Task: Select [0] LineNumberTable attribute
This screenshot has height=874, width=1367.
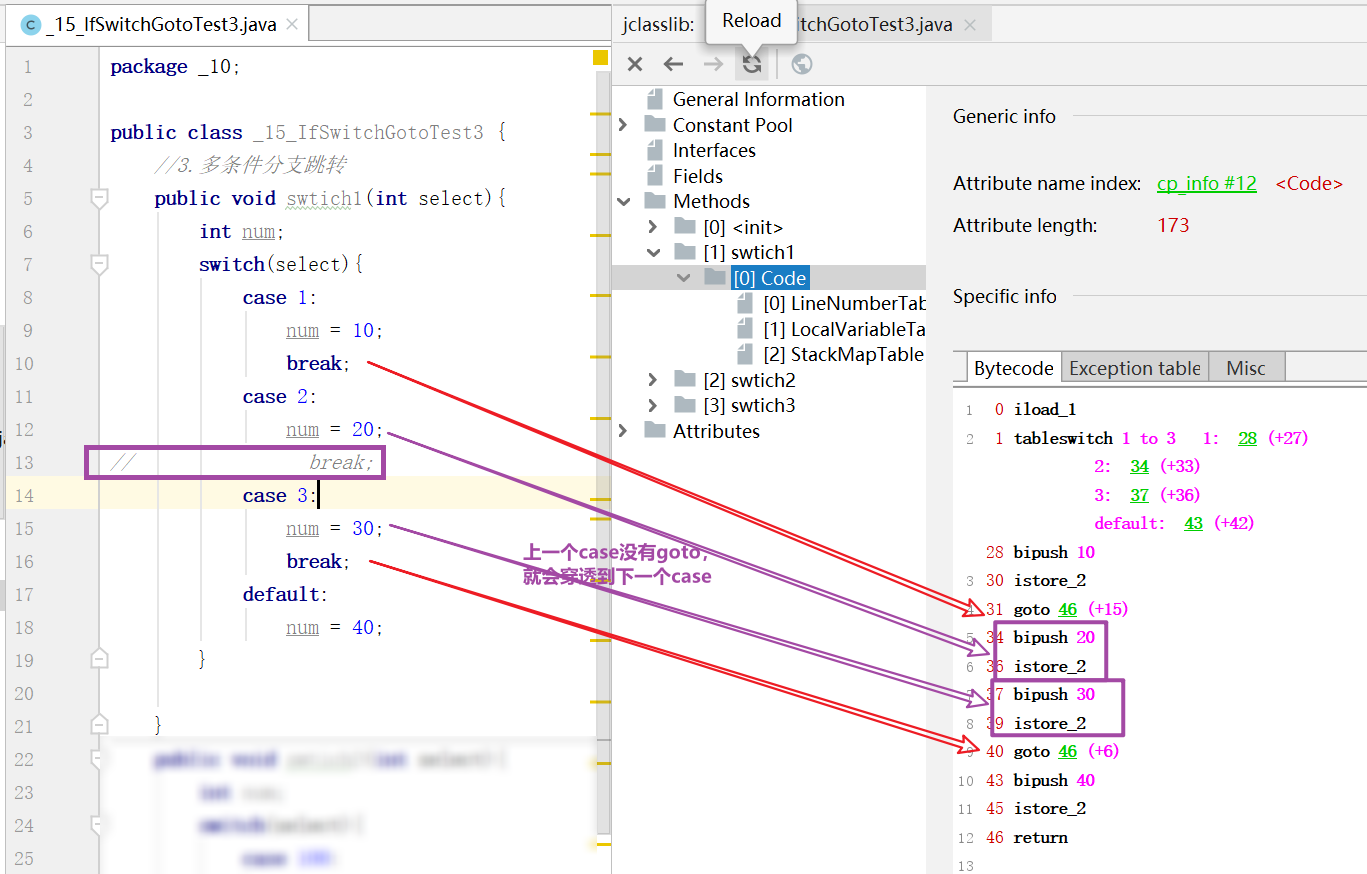Action: pos(844,303)
